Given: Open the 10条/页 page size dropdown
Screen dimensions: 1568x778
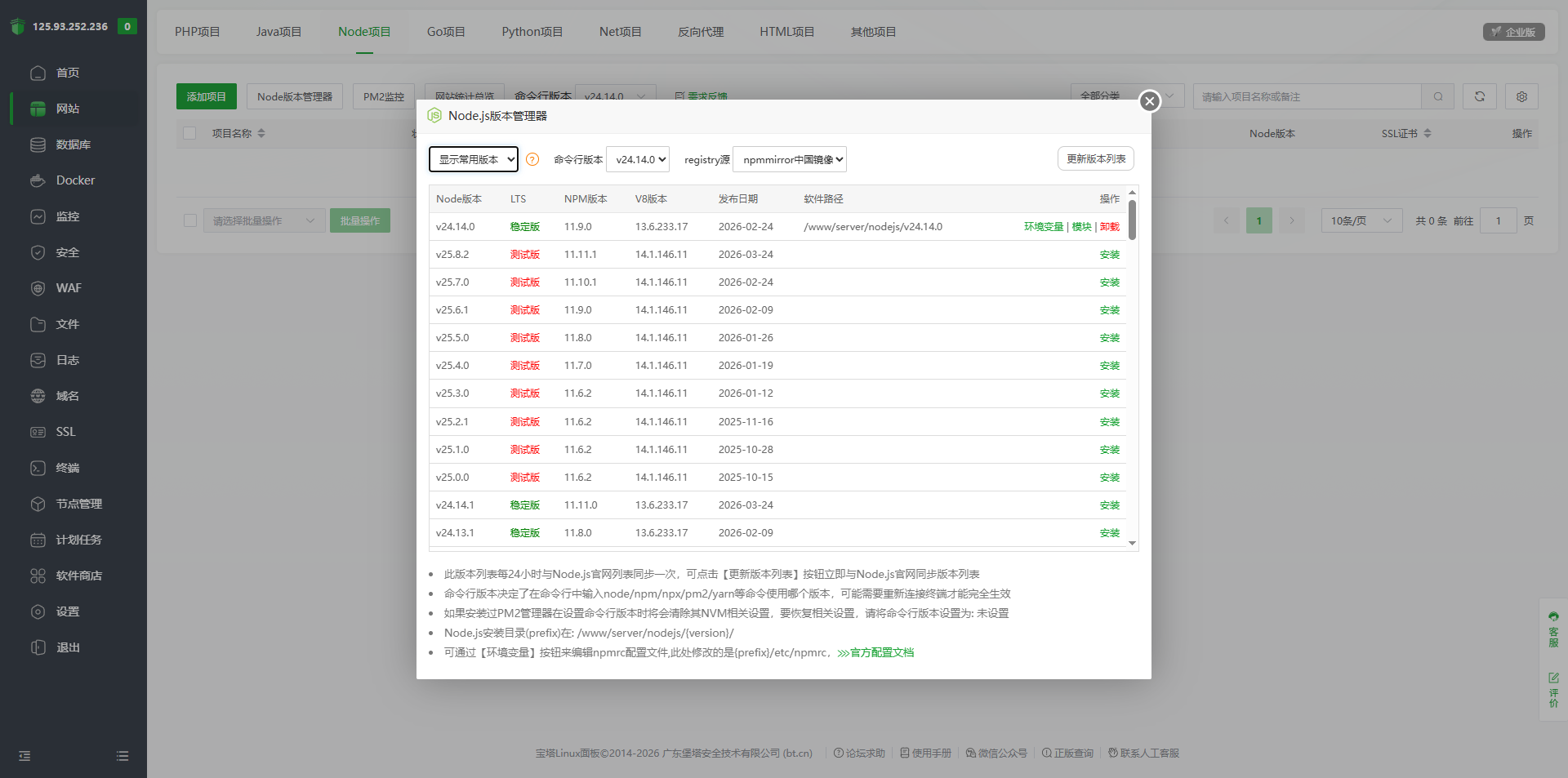Looking at the screenshot, I should tap(1360, 220).
